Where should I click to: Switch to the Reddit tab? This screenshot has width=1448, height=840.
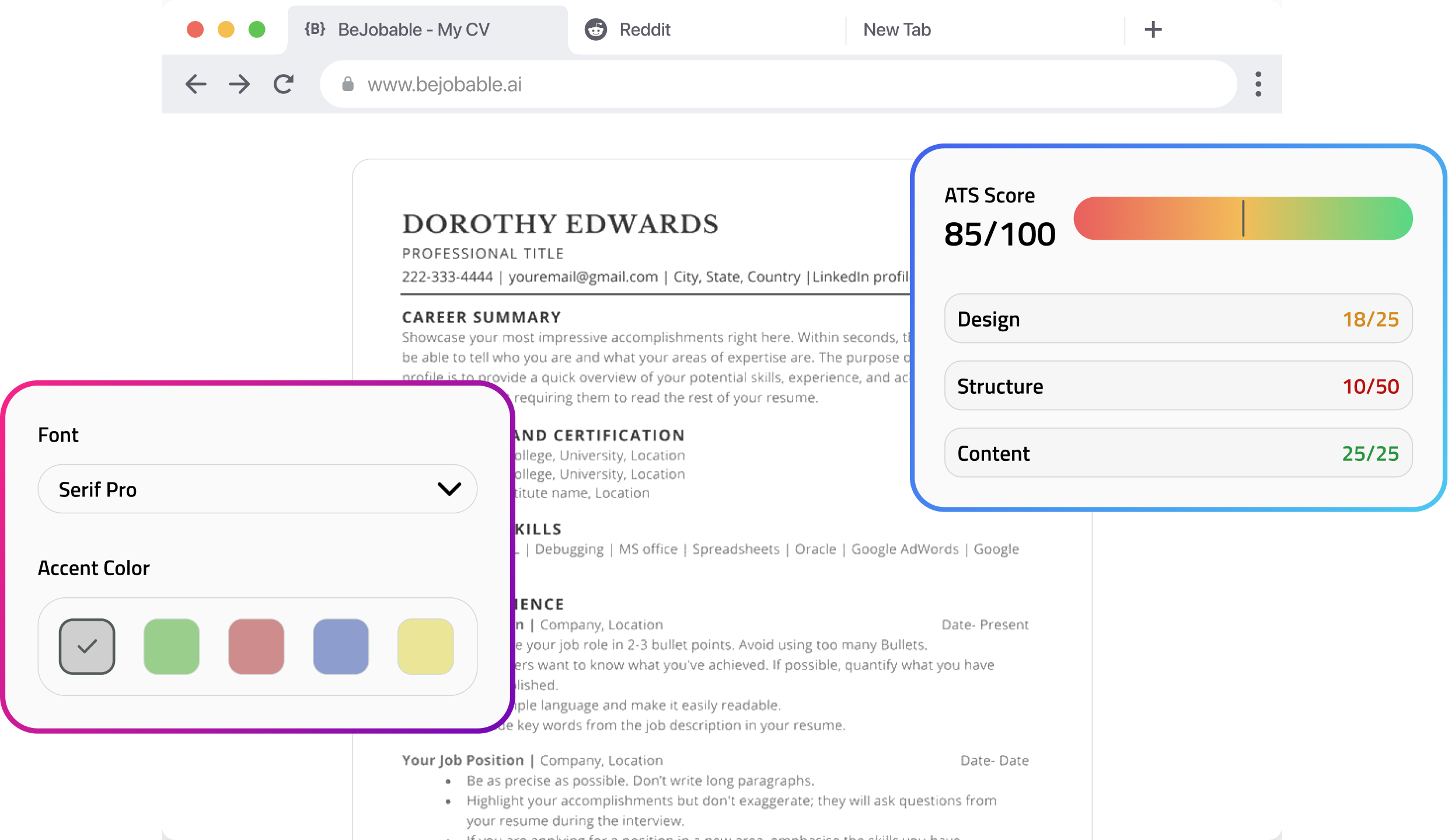tap(645, 29)
